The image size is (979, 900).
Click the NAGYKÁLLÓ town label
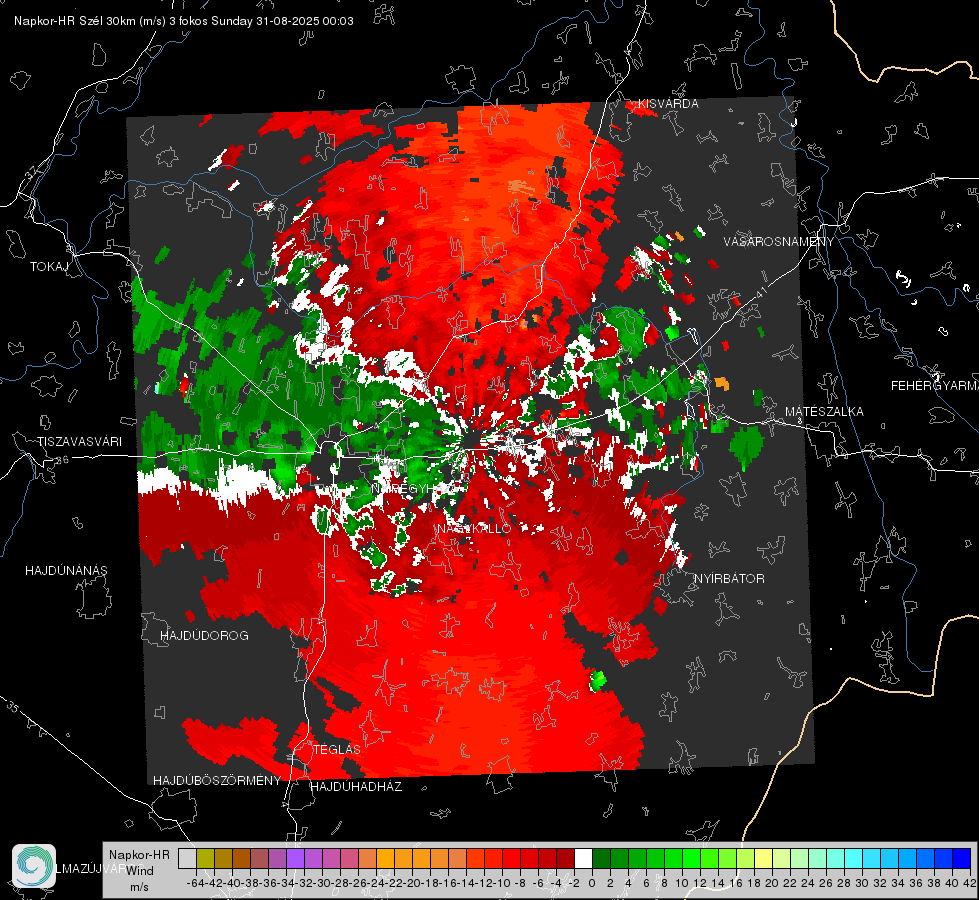click(x=474, y=529)
